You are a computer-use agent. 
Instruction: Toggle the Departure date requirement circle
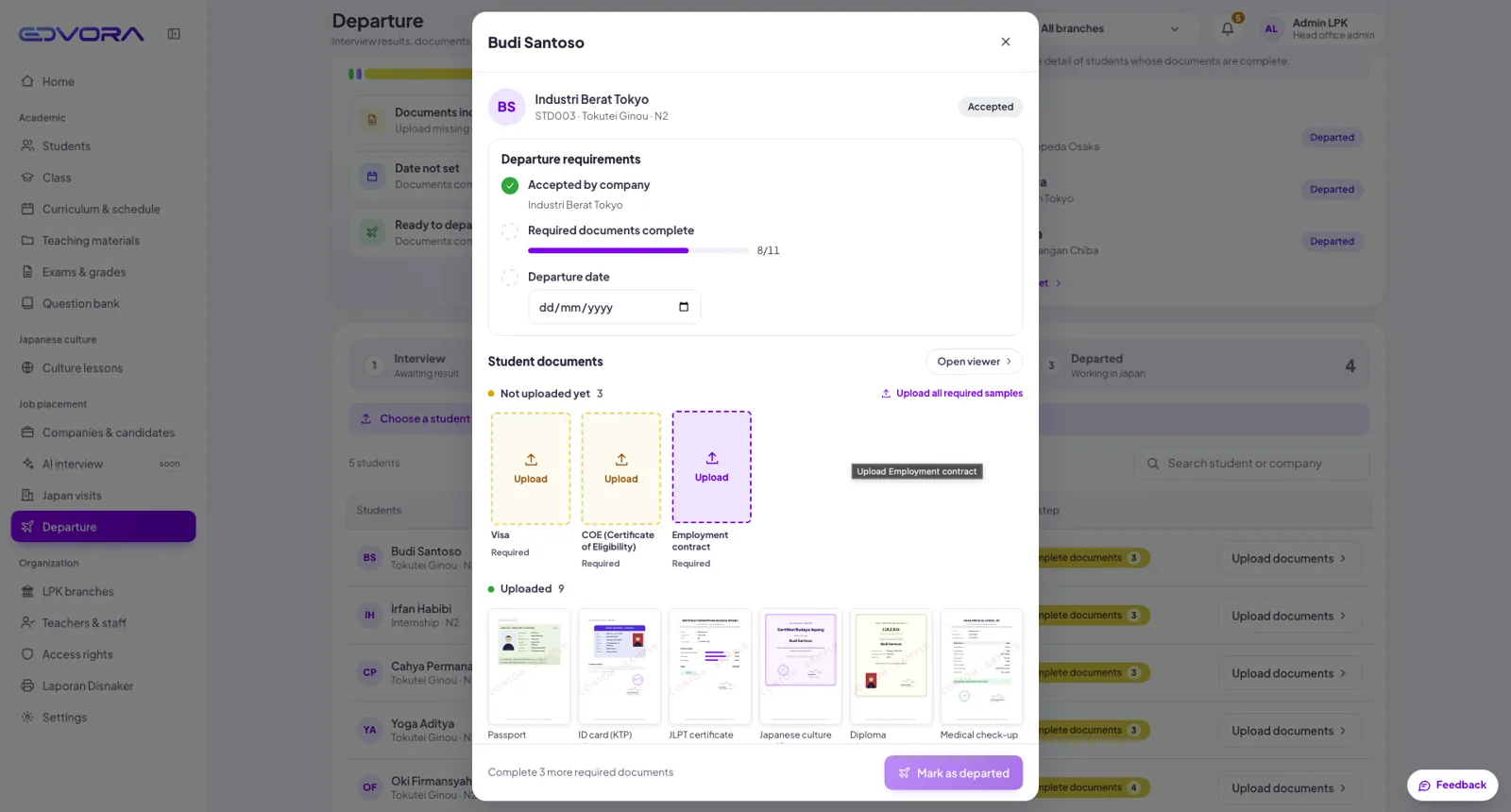[510, 278]
